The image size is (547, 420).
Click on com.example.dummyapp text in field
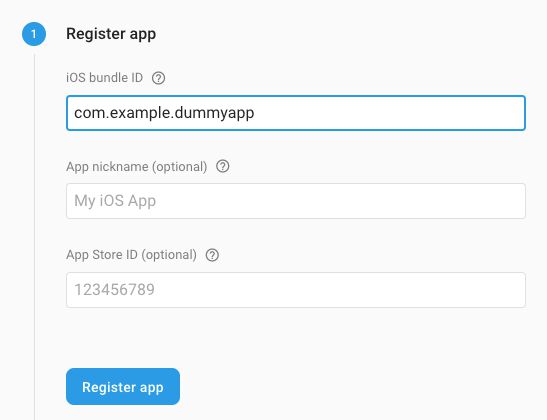click(164, 113)
